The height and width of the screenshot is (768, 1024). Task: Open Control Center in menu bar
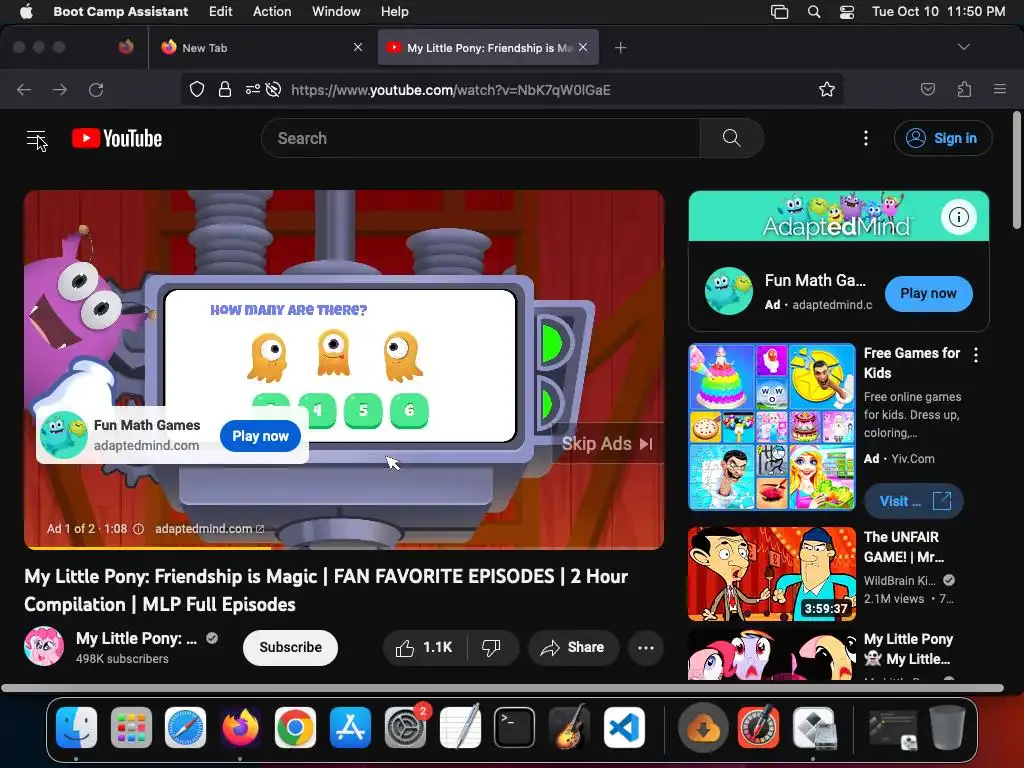coord(846,11)
